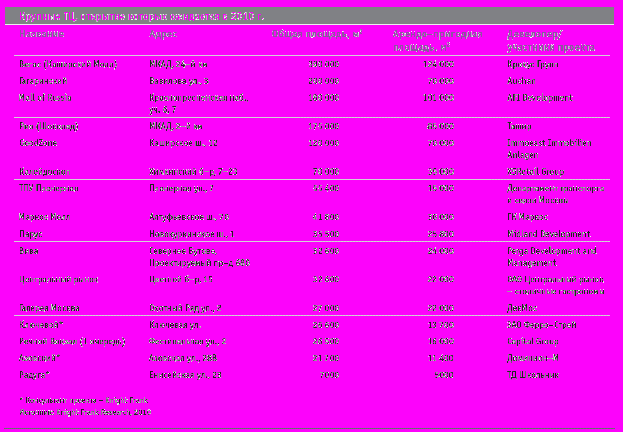The width and height of the screenshot is (623, 432).
Task: Click the developer cell 'Auchan'
Action: pyautogui.click(x=521, y=81)
